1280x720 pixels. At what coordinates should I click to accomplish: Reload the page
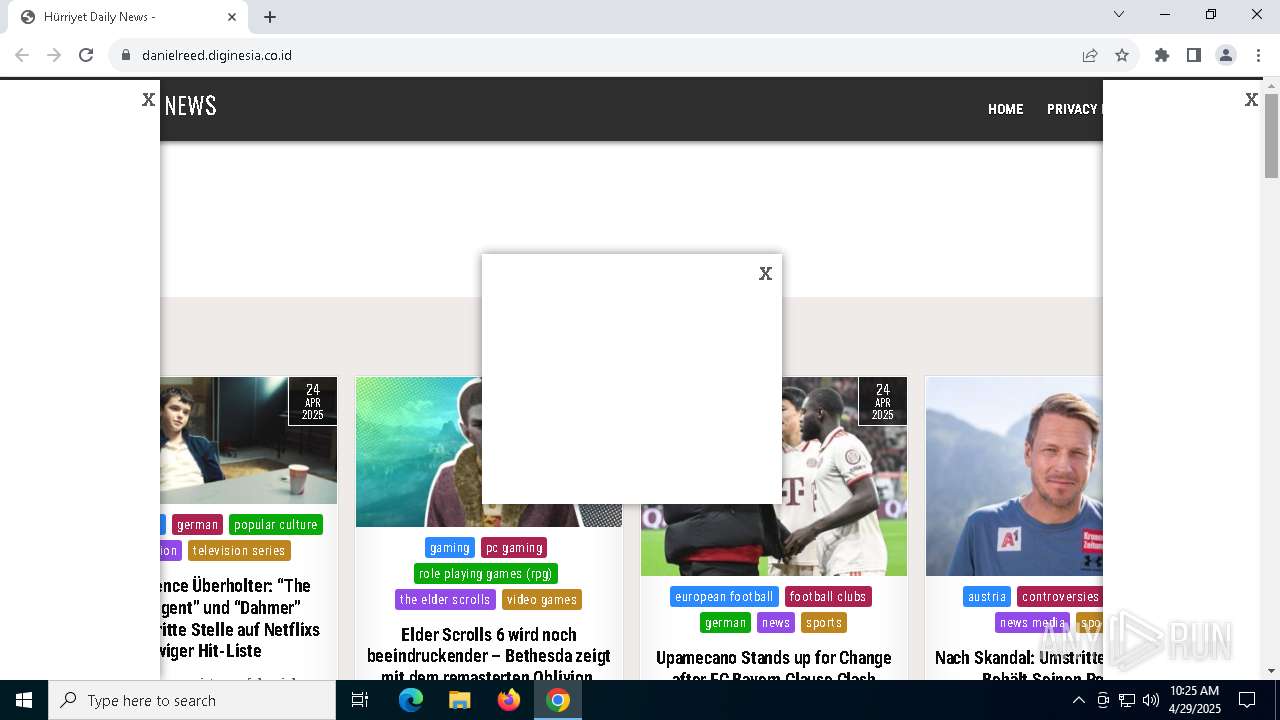tap(86, 55)
